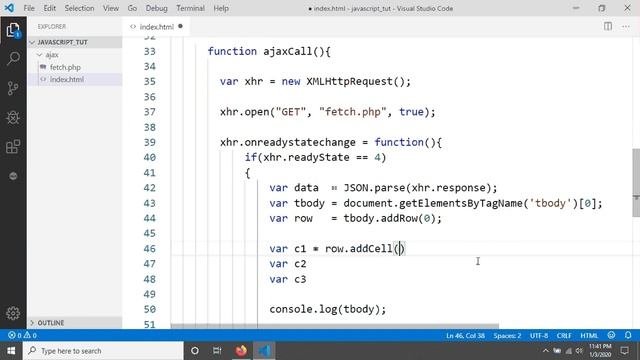Open the Debug view bug icon
This screenshot has height=360, width=640.
[x=13, y=118]
